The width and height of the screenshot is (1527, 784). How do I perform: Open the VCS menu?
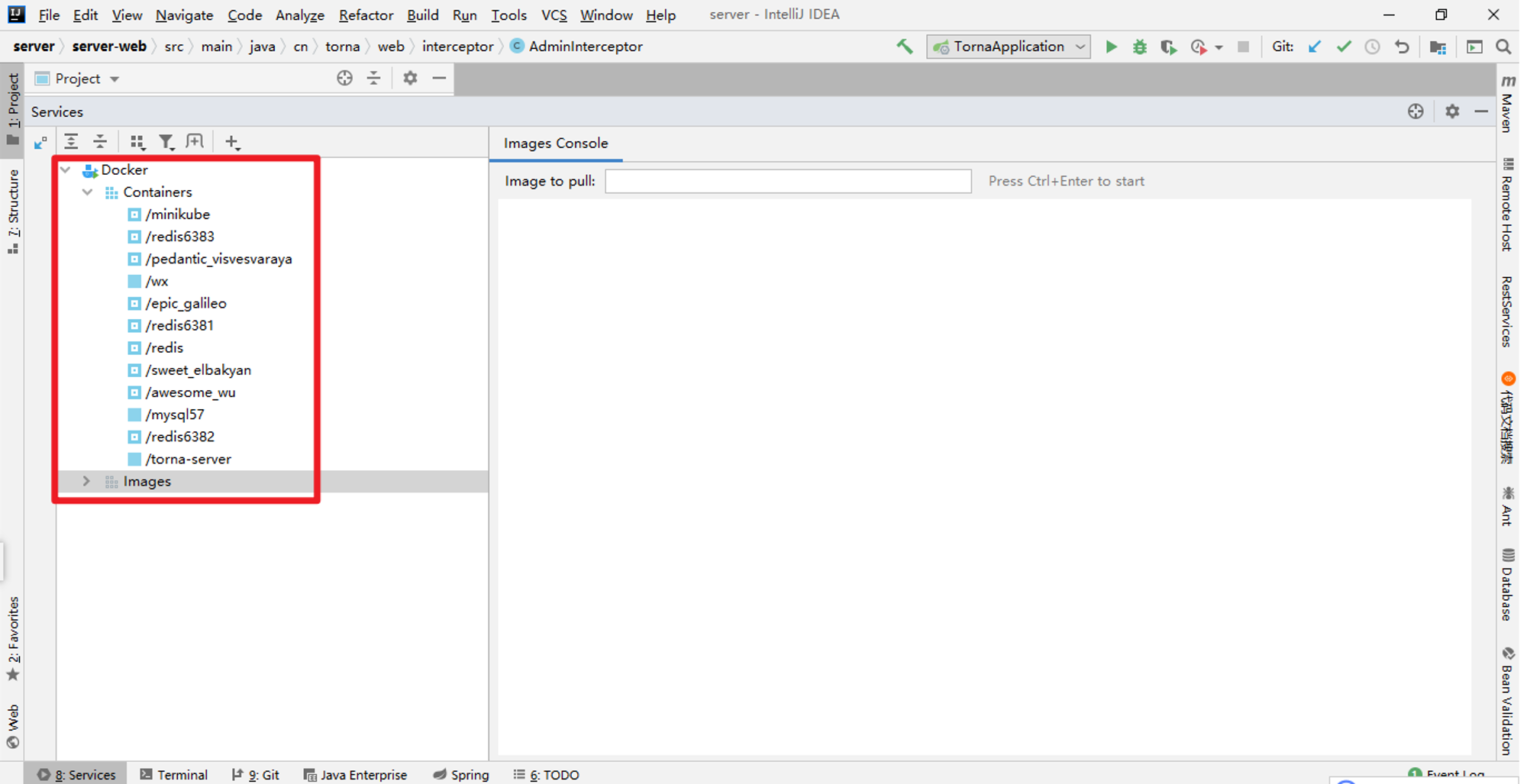pos(554,15)
